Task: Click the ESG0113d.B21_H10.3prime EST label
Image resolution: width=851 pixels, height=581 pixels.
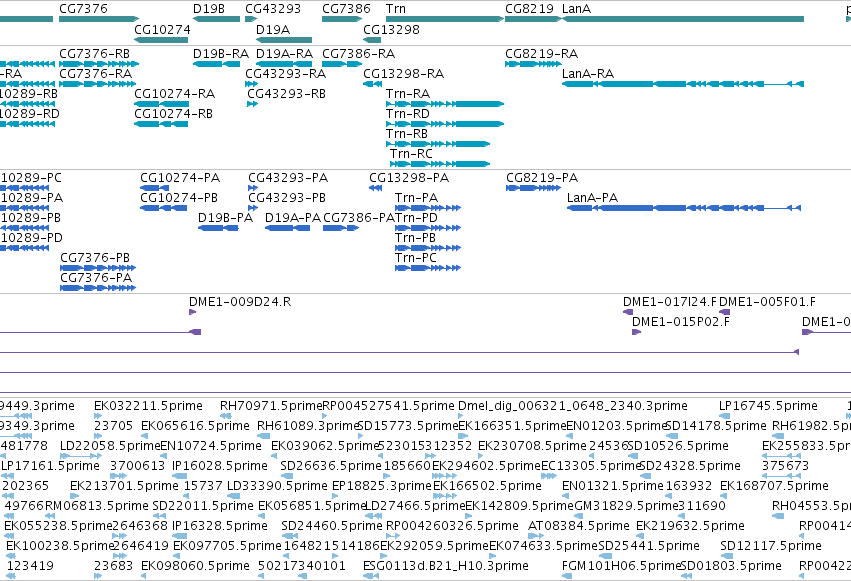Action: pos(446,566)
